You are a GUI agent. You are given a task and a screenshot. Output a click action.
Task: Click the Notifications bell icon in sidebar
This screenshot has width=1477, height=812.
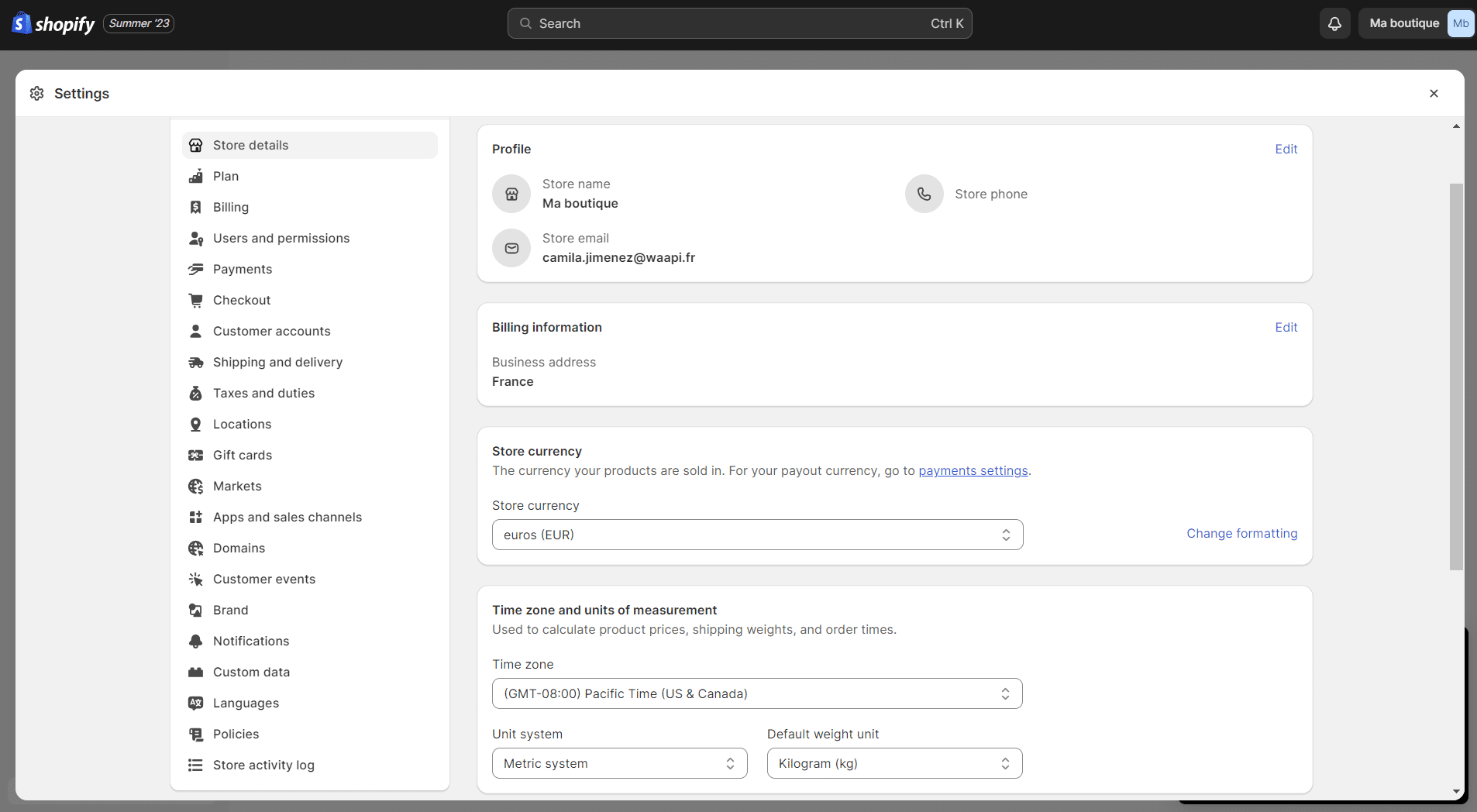coord(196,641)
